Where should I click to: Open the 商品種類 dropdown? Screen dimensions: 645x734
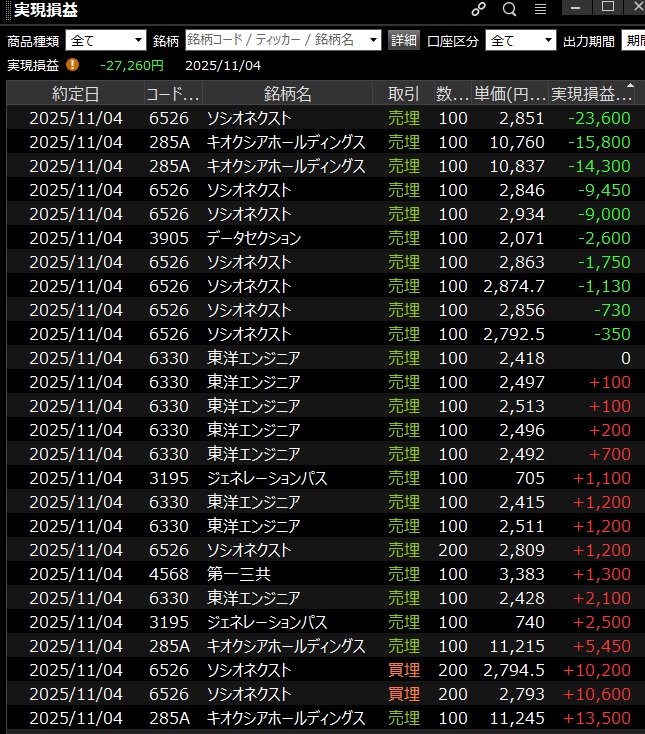point(105,40)
